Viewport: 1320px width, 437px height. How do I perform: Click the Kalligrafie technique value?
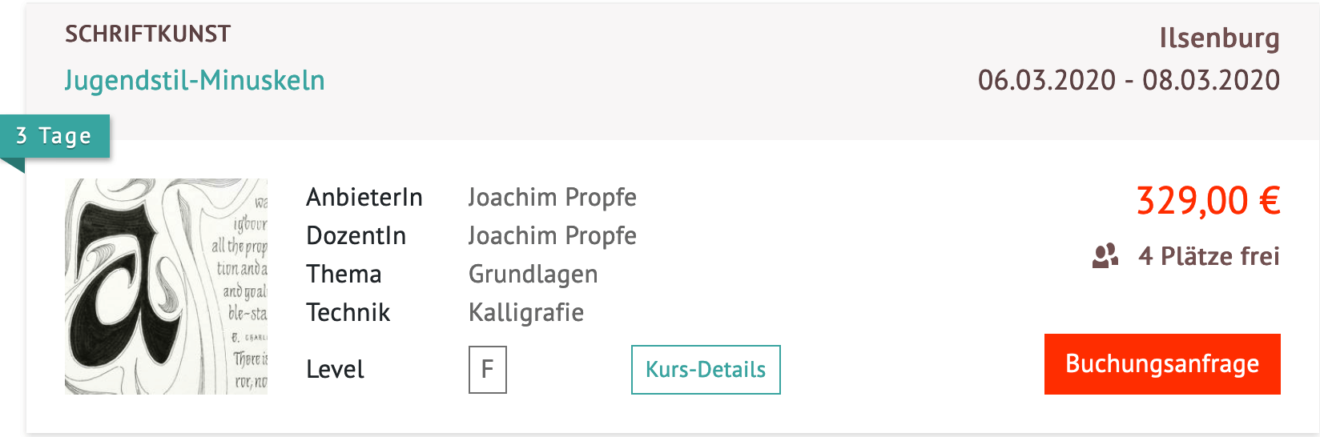tap(526, 312)
